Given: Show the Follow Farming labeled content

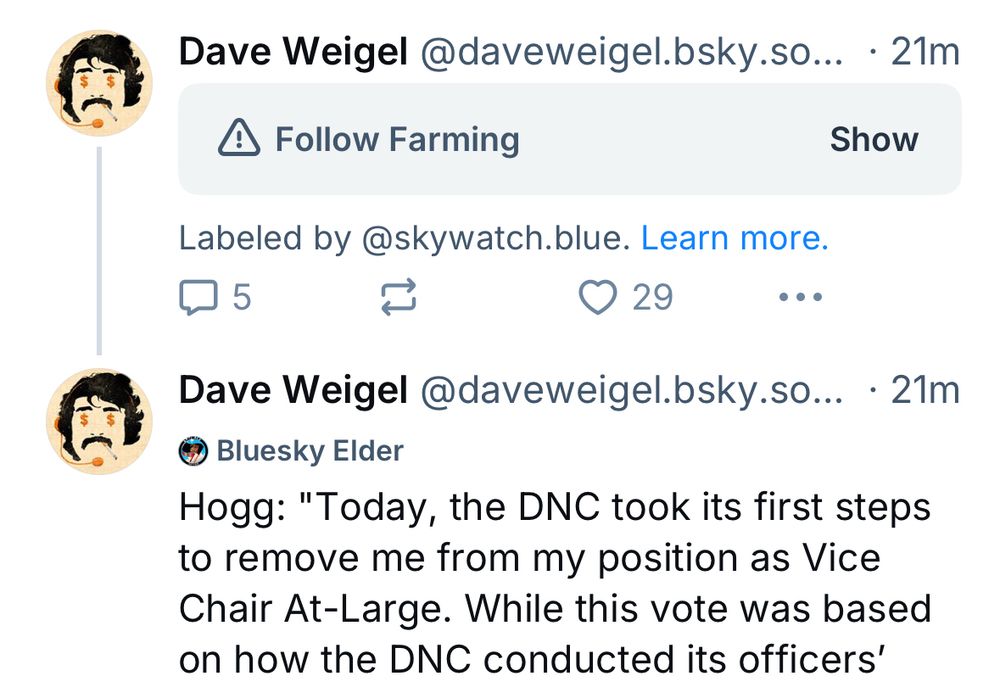Looking at the screenshot, I should coord(874,139).
